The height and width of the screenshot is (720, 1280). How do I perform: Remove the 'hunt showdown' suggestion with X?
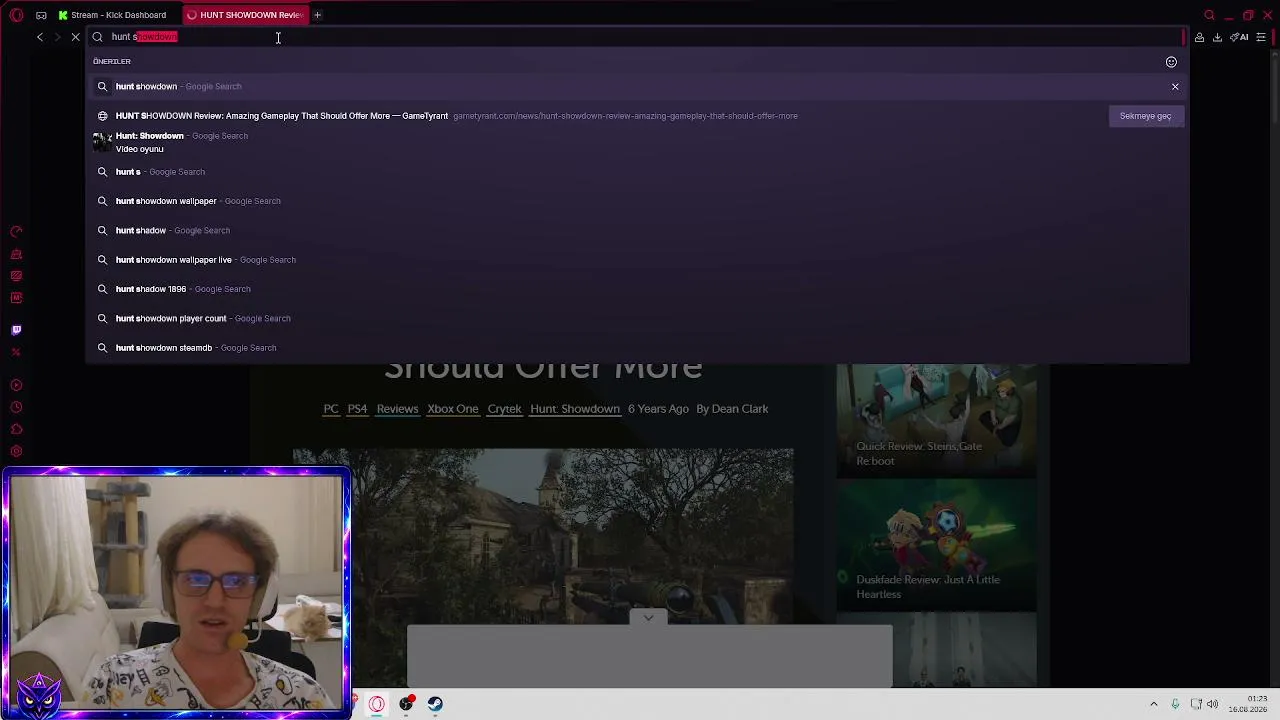point(1175,87)
